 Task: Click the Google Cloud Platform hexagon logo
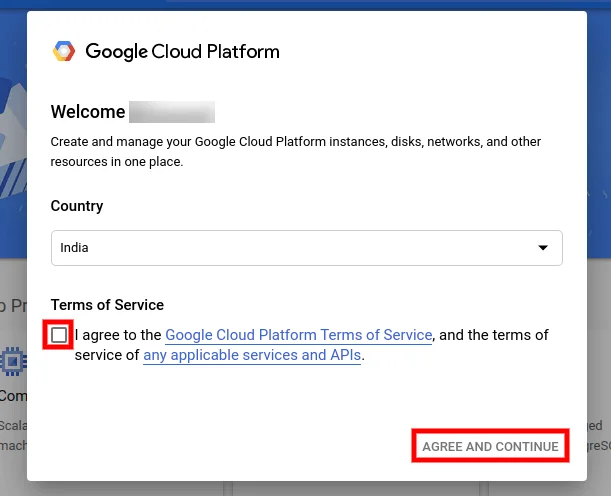click(64, 52)
